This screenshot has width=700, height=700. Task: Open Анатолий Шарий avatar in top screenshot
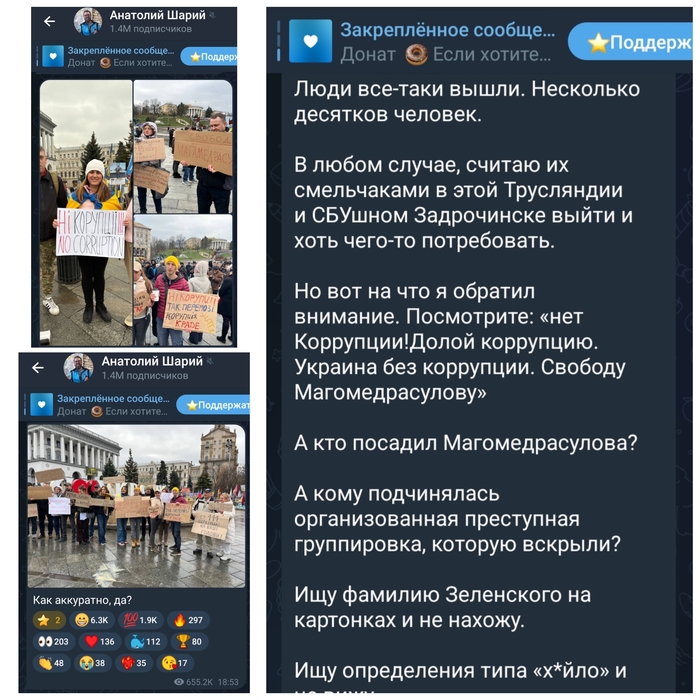pyautogui.click(x=88, y=21)
